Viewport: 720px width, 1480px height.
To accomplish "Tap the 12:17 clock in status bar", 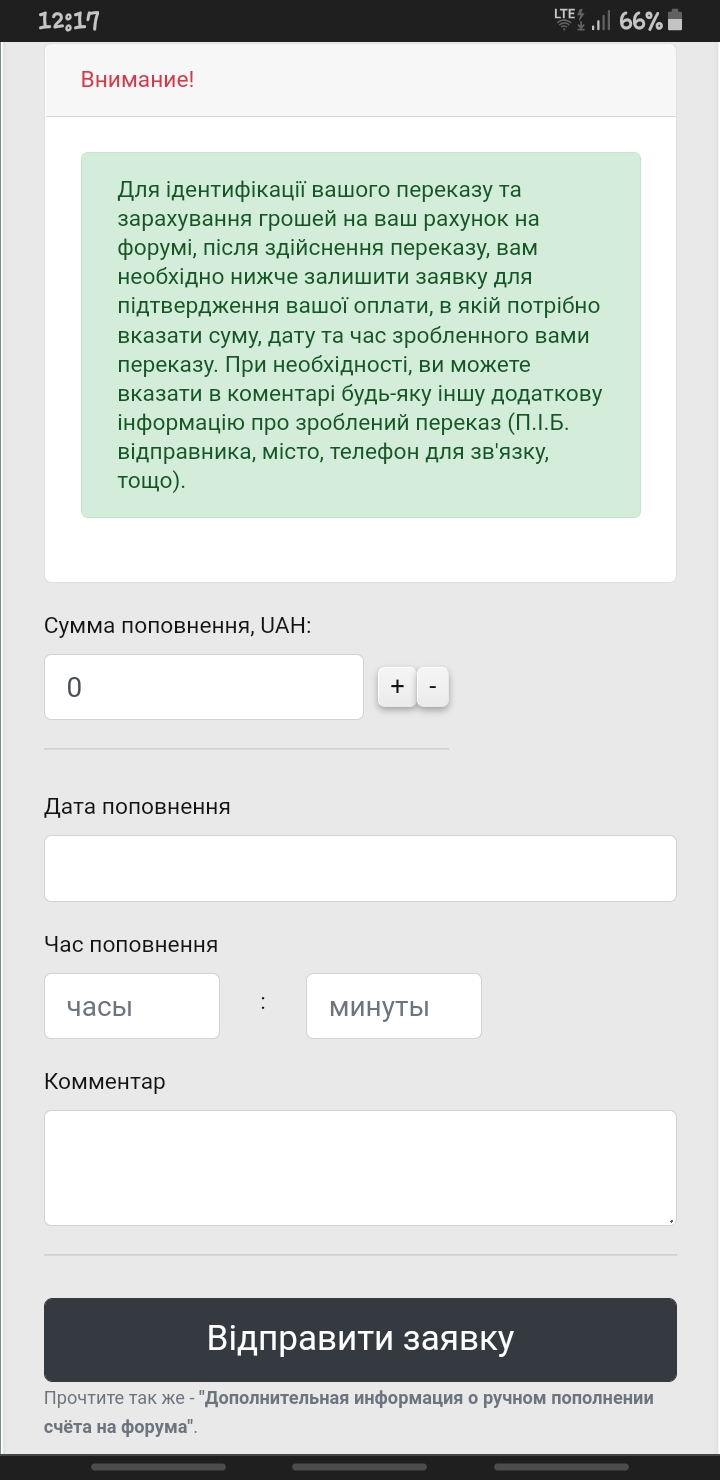I will pyautogui.click(x=69, y=21).
